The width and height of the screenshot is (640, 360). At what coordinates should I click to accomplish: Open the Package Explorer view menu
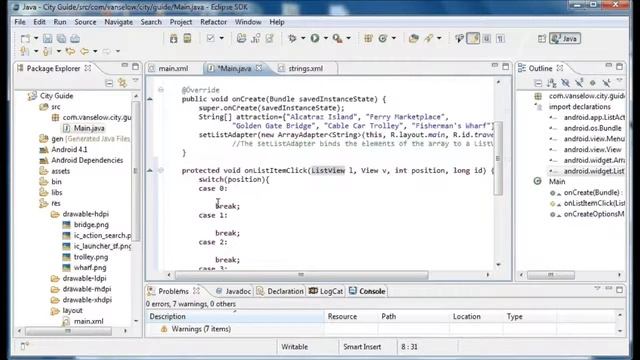135,81
